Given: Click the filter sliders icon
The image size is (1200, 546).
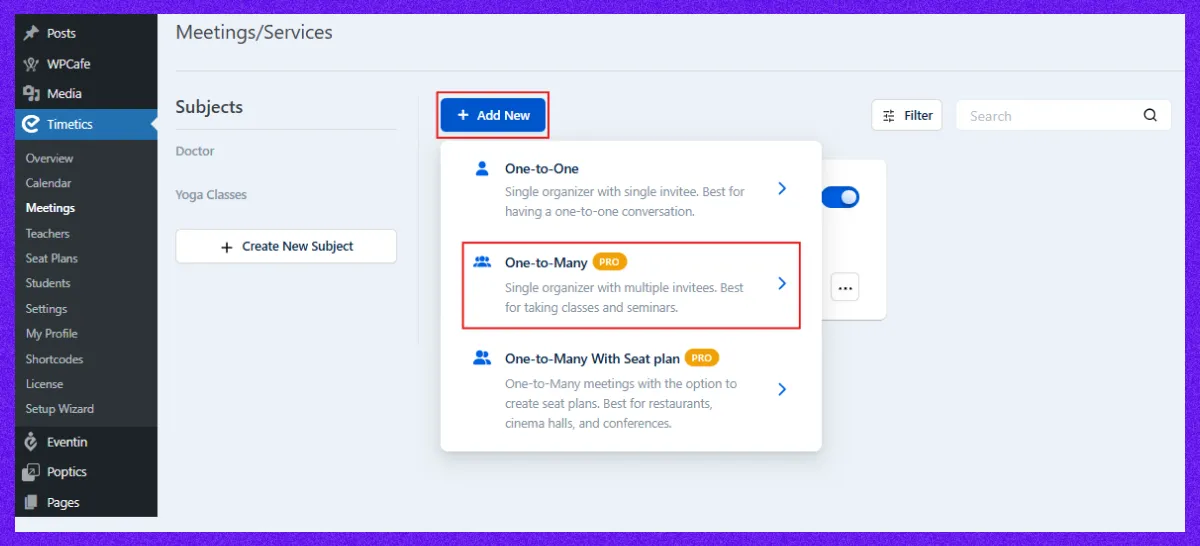Looking at the screenshot, I should pyautogui.click(x=889, y=116).
